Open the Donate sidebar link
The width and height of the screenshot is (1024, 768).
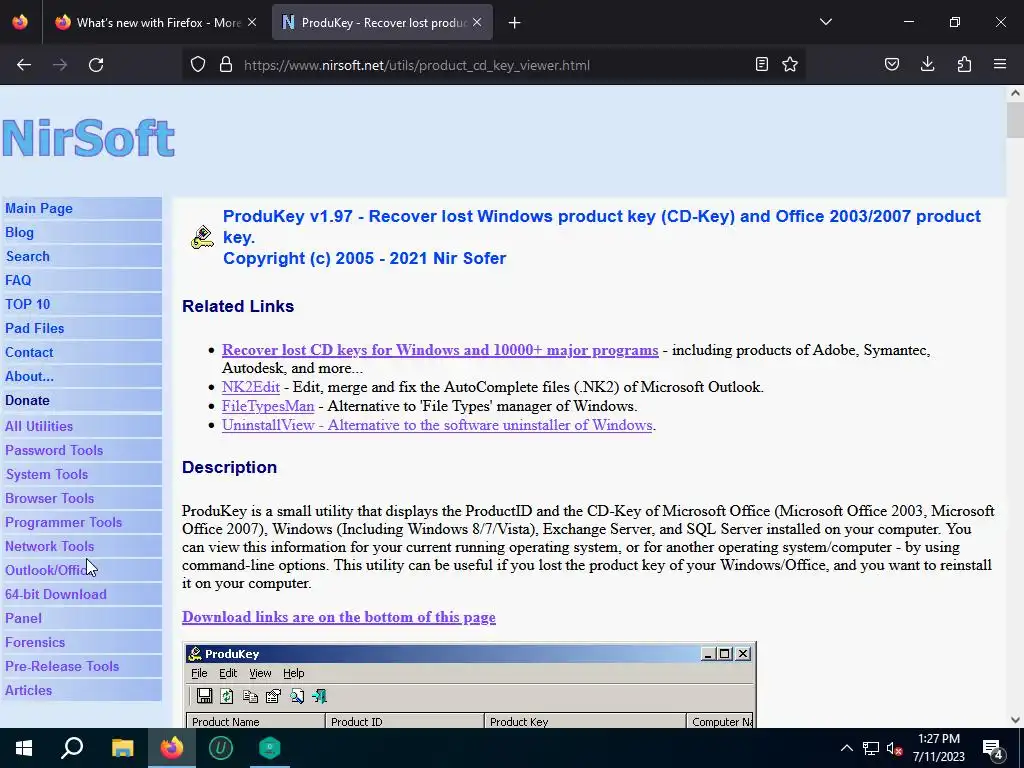27,400
